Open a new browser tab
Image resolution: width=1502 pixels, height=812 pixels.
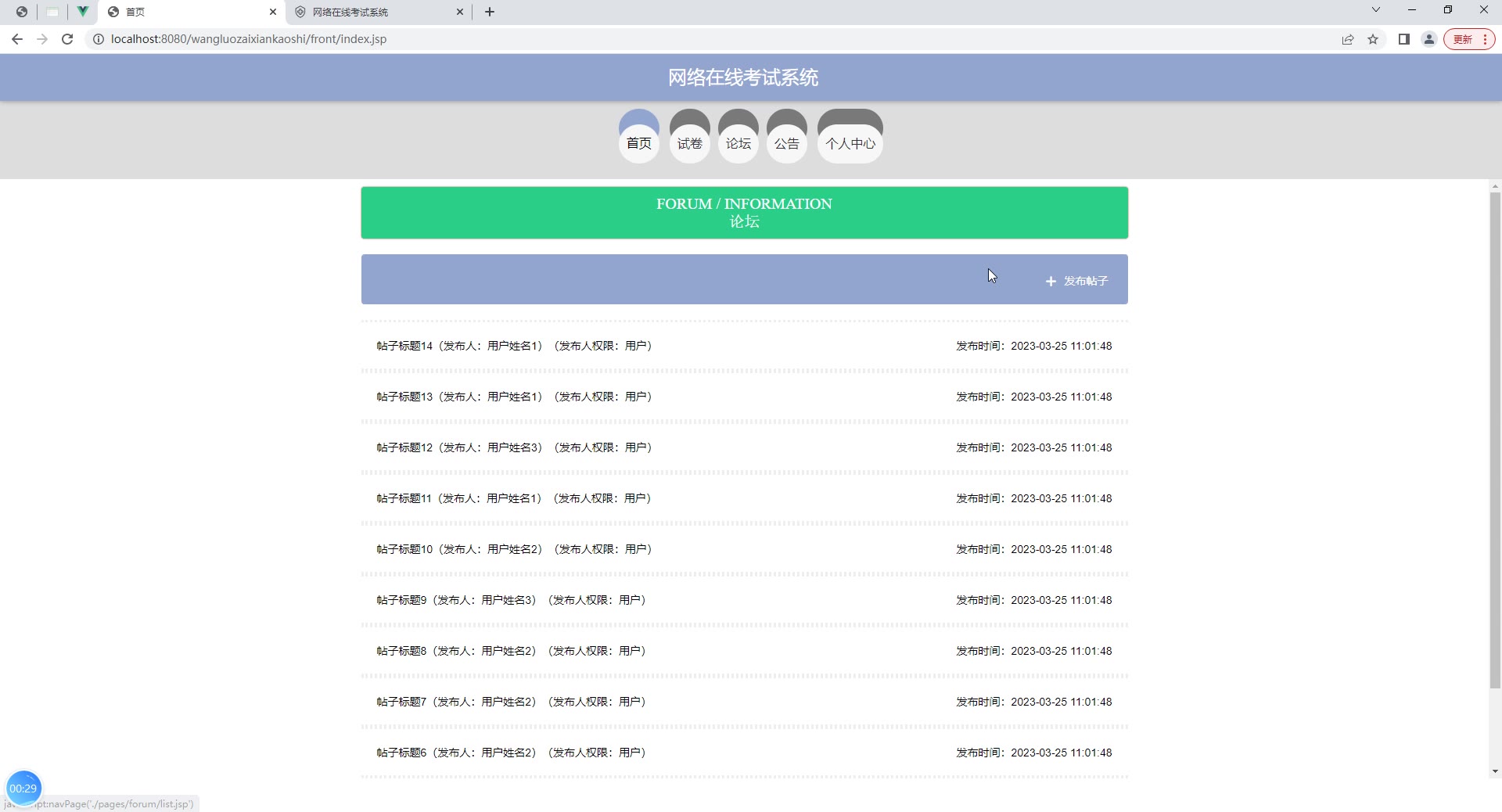click(x=490, y=12)
